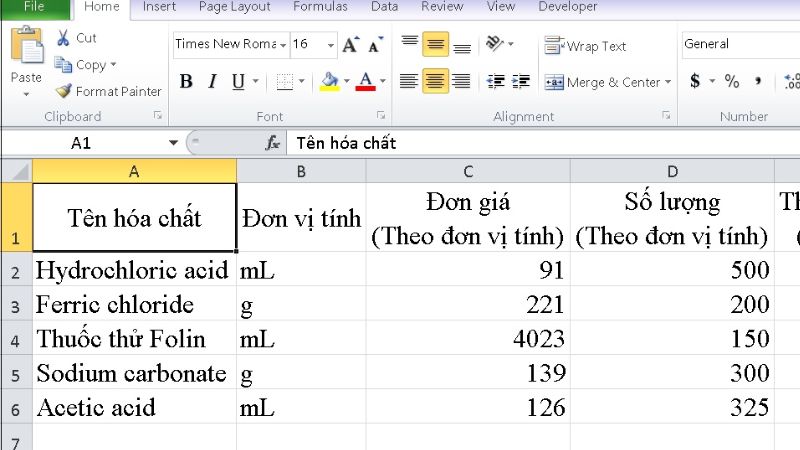Switch to the Page Layout tab
Image resolution: width=800 pixels, height=450 pixels.
pyautogui.click(x=234, y=7)
